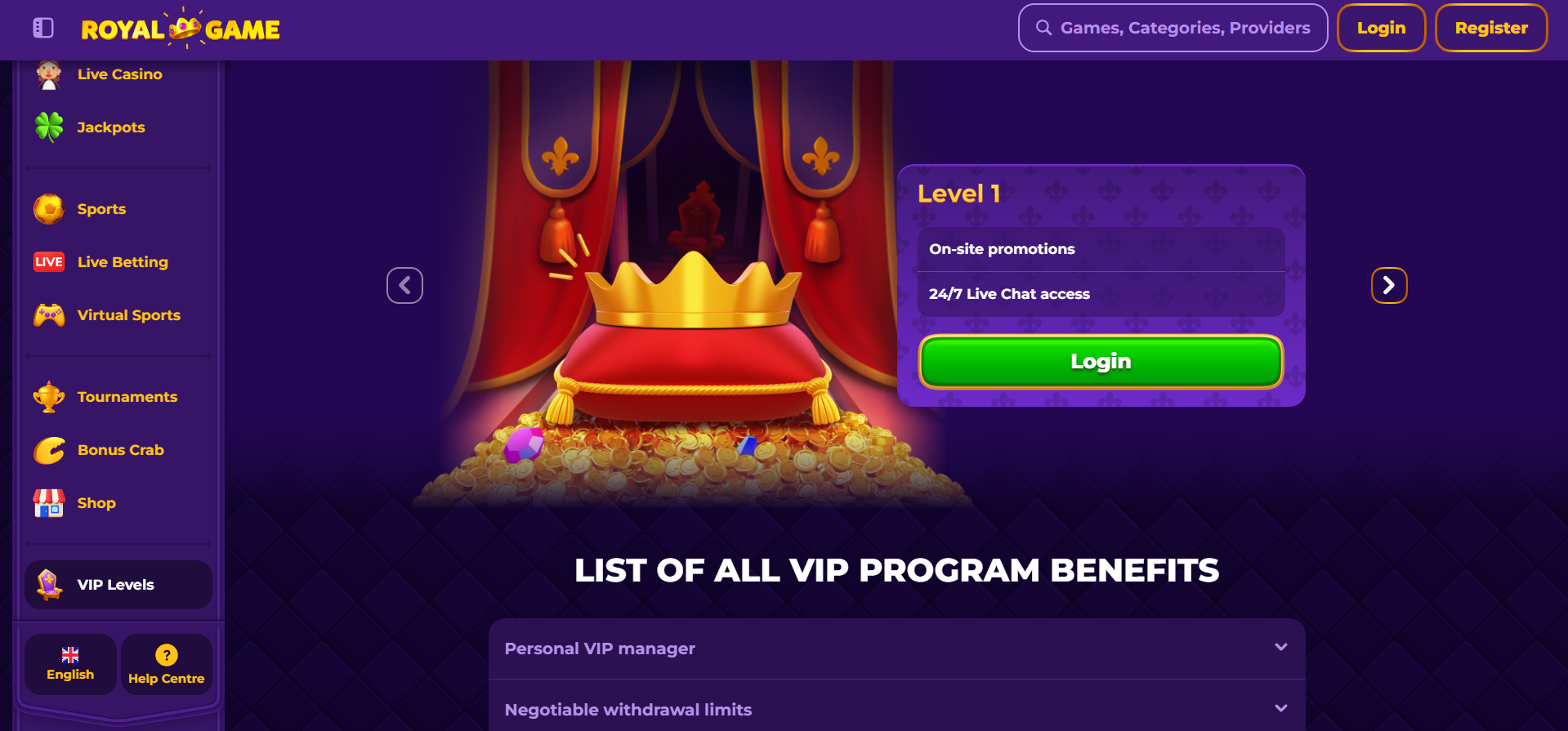Select the VIP Levels menu item

(118, 585)
